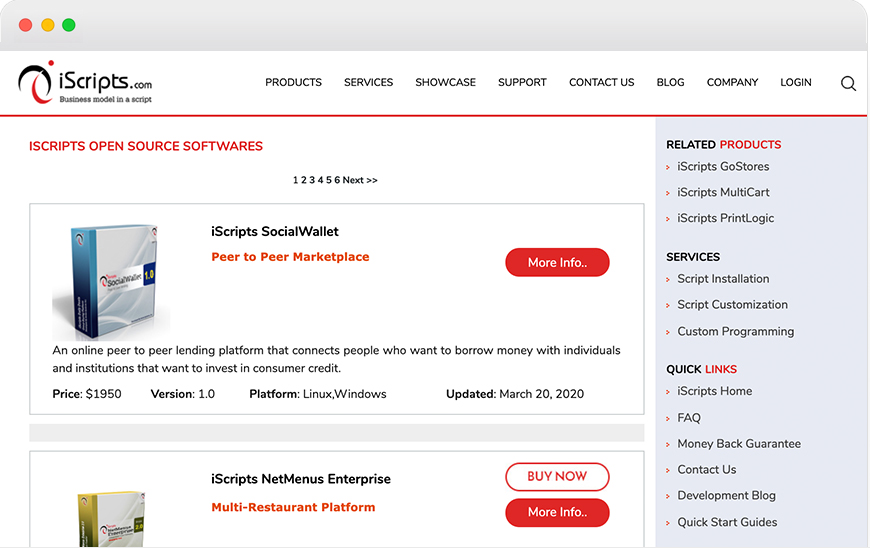
Task: Click More Info for NetMenus Enterprise
Action: point(557,513)
